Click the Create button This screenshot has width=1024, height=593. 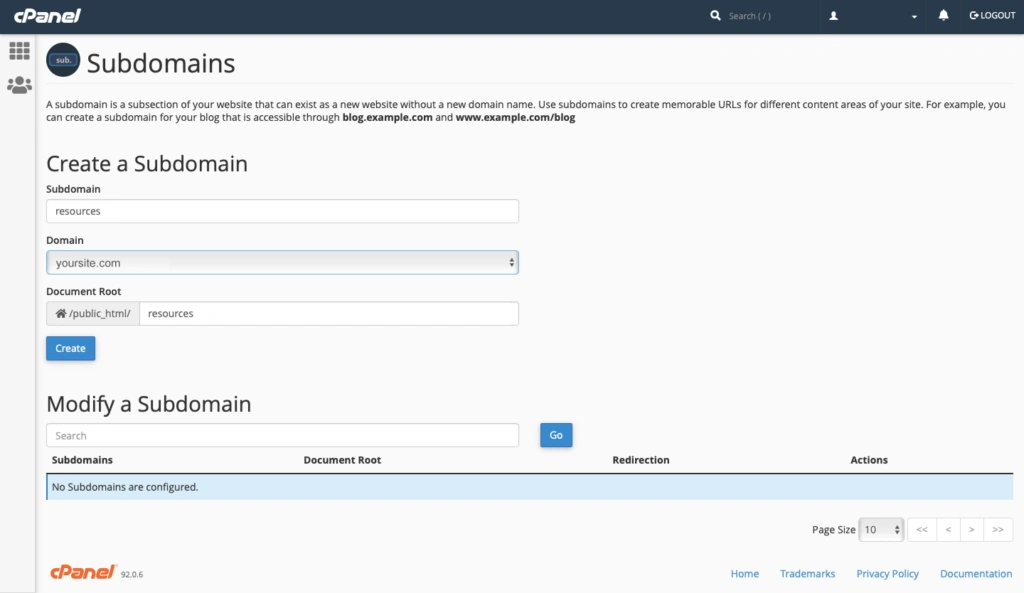coord(70,348)
